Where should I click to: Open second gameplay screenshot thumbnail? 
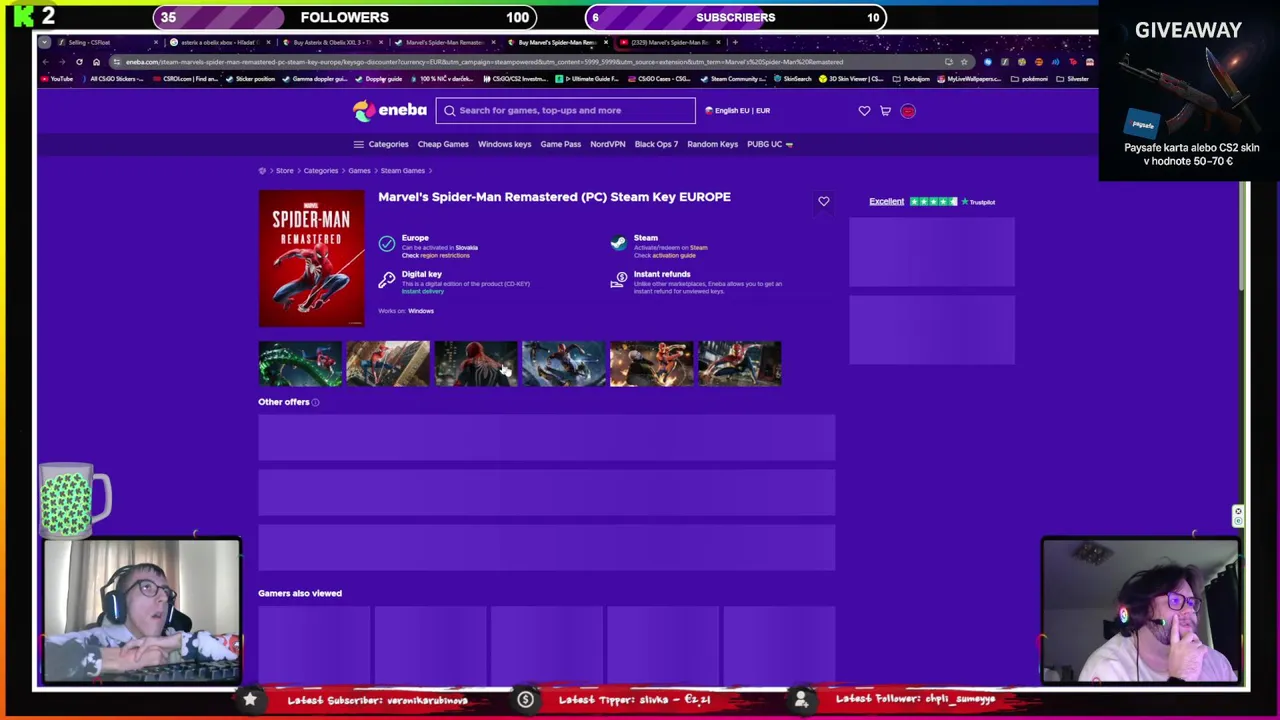[x=387, y=363]
